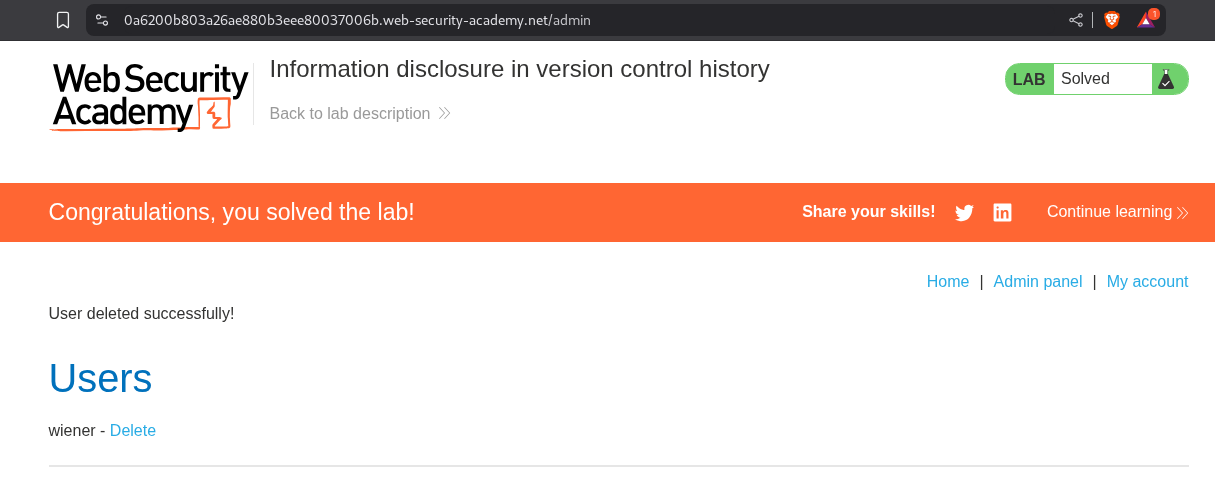Click the flask icon in lab status

(1165, 79)
